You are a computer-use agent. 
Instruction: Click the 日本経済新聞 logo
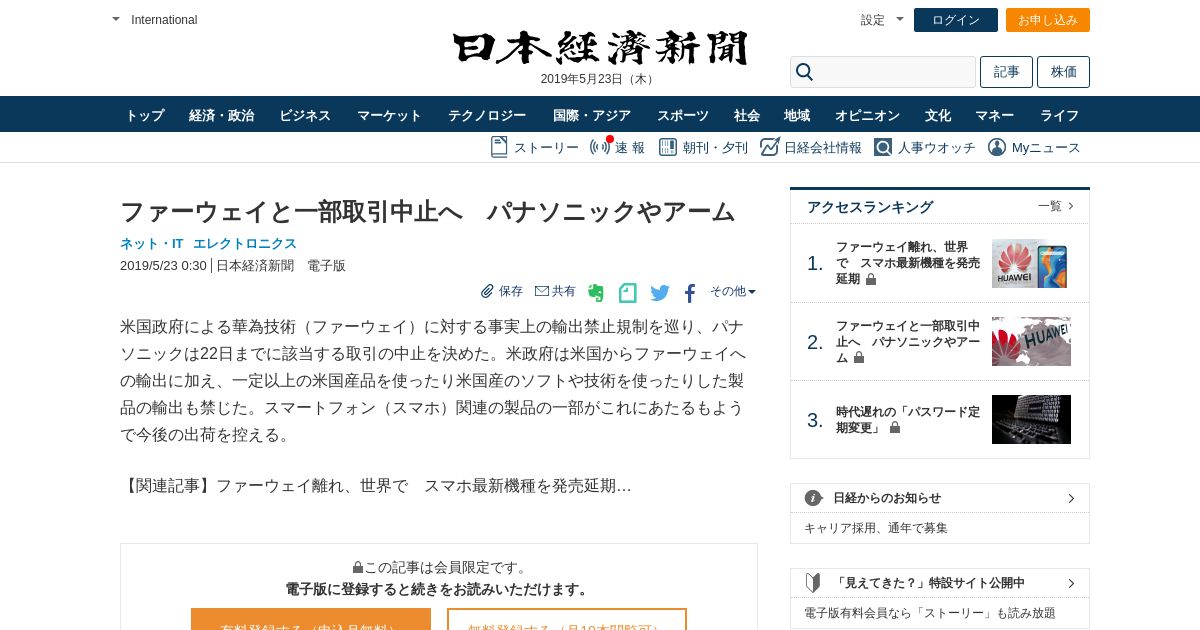[x=600, y=48]
